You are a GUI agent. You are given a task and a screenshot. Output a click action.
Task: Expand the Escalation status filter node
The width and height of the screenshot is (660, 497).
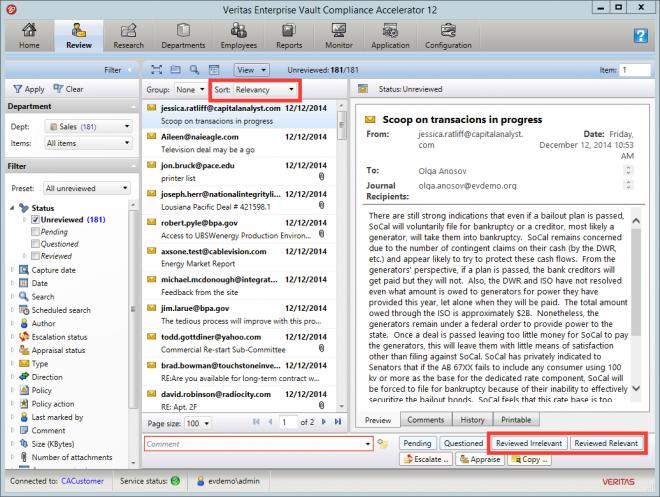click(x=12, y=337)
